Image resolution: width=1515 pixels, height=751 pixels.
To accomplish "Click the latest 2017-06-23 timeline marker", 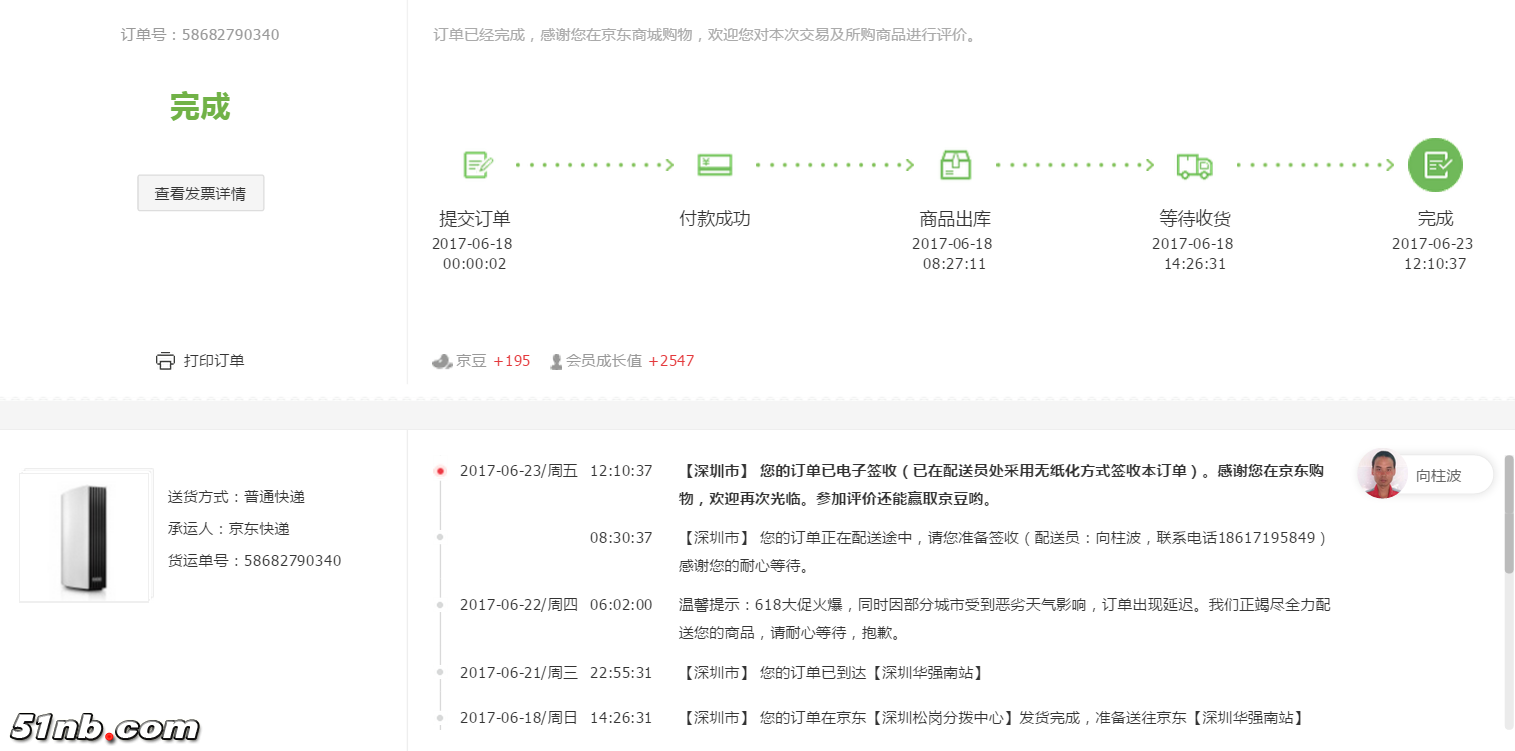I will (x=441, y=470).
